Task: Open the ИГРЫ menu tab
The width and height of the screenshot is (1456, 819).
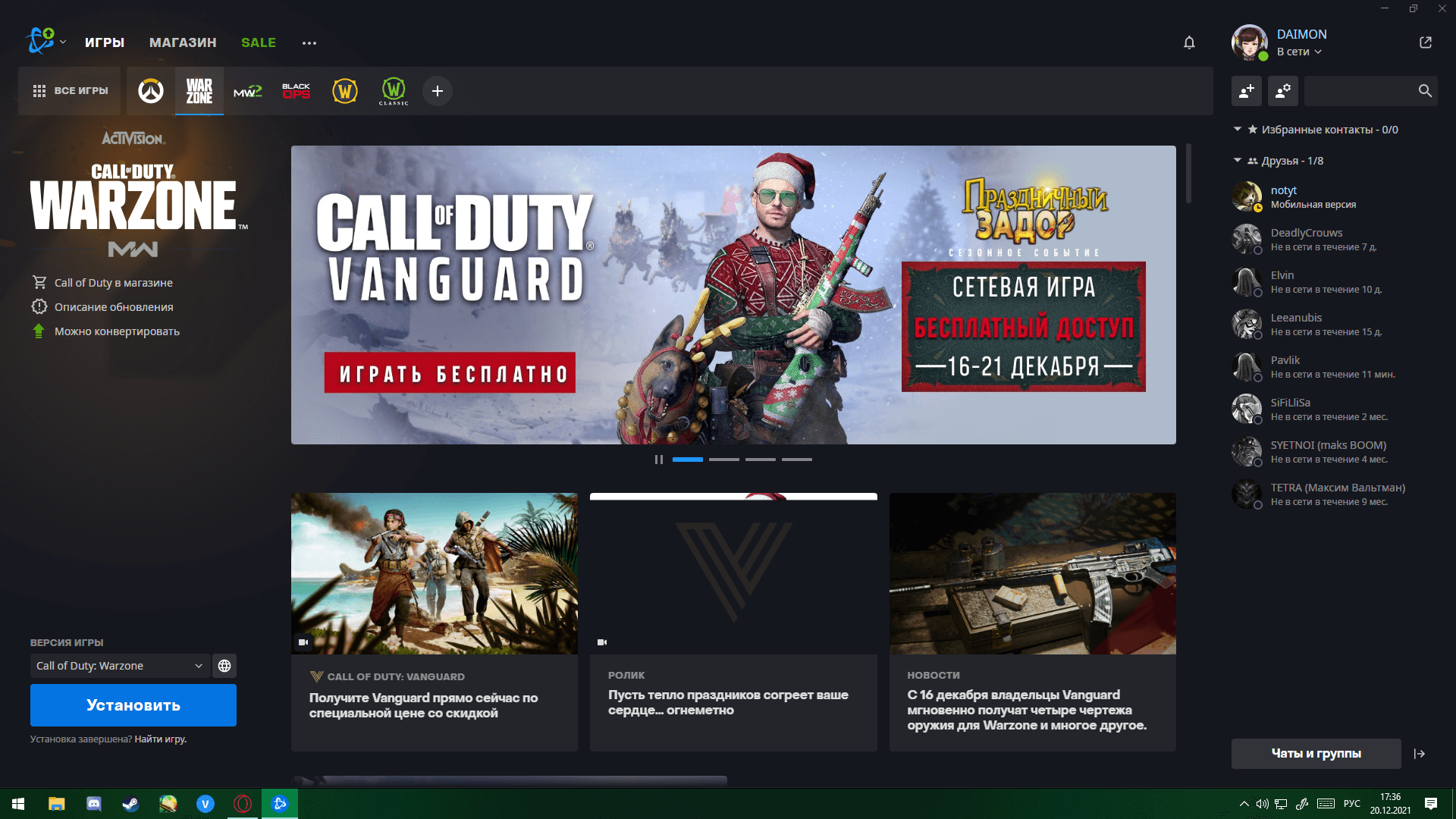Action: (x=105, y=42)
